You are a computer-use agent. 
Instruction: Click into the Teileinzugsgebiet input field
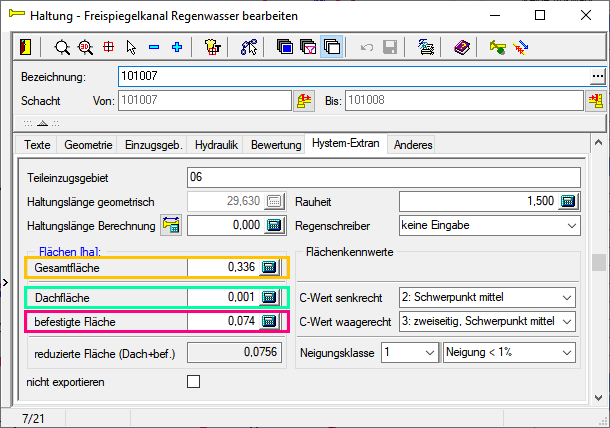[x=382, y=176]
